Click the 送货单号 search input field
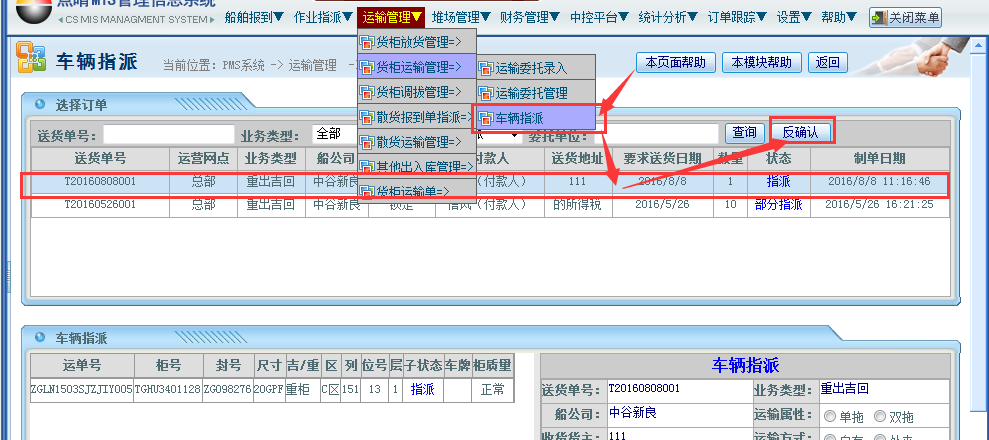989x440 pixels. (168, 134)
